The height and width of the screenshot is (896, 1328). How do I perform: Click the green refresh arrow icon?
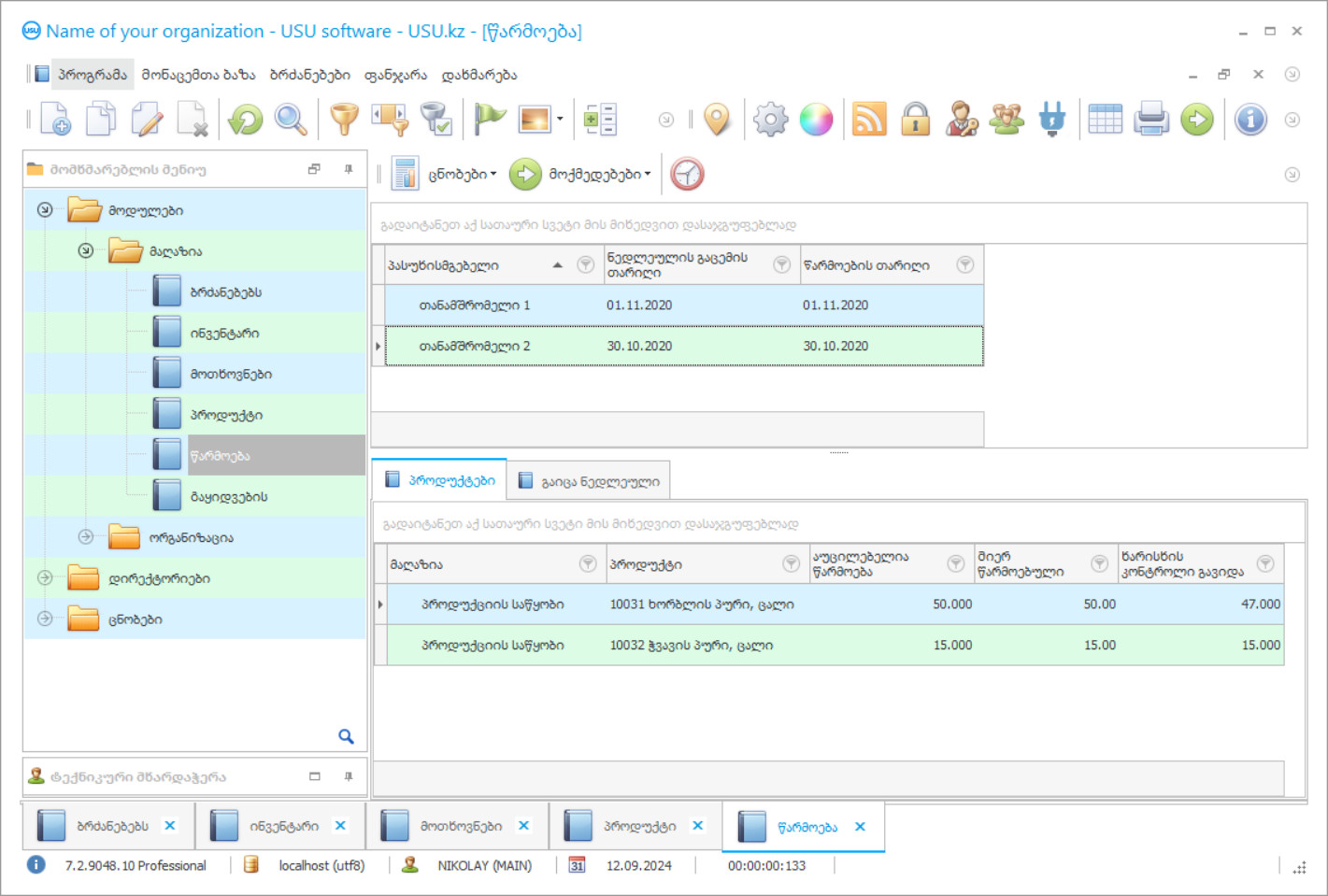246,120
